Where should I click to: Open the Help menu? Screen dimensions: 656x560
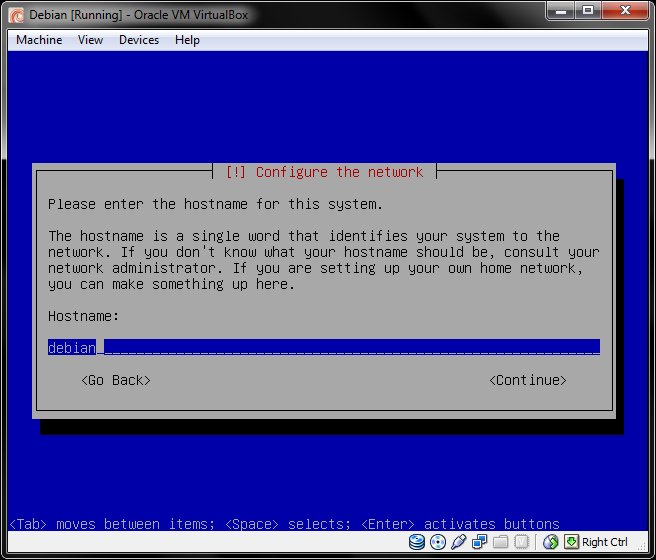coord(187,40)
